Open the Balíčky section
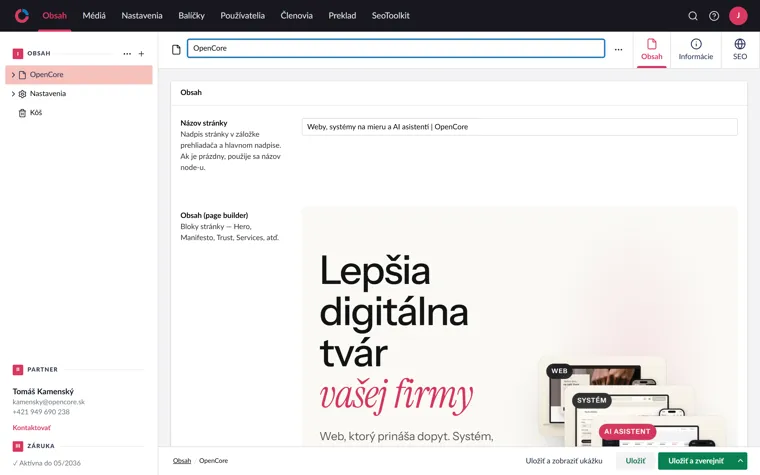This screenshot has height=475, width=760. [191, 16]
